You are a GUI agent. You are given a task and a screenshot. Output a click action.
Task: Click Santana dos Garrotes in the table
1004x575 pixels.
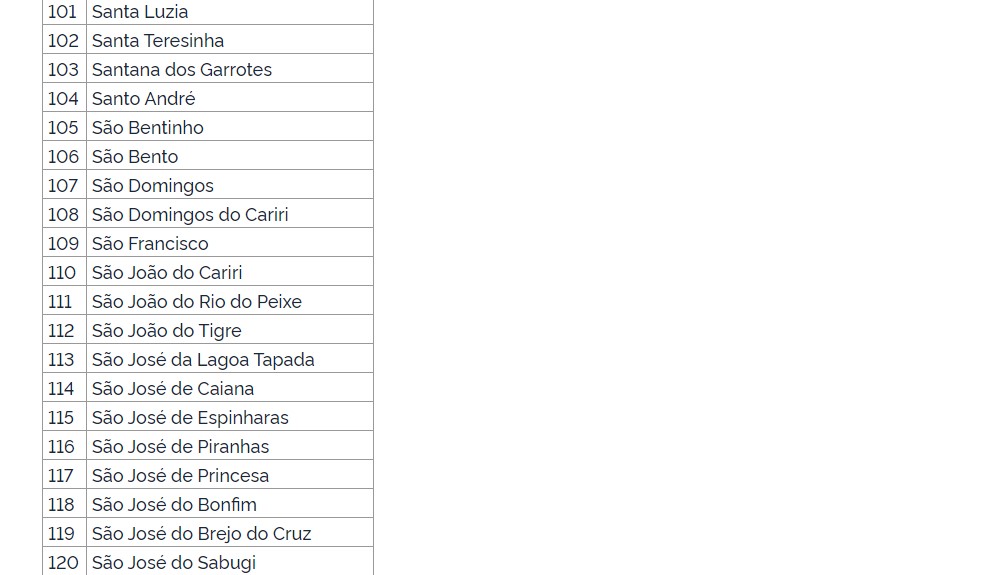tap(182, 70)
